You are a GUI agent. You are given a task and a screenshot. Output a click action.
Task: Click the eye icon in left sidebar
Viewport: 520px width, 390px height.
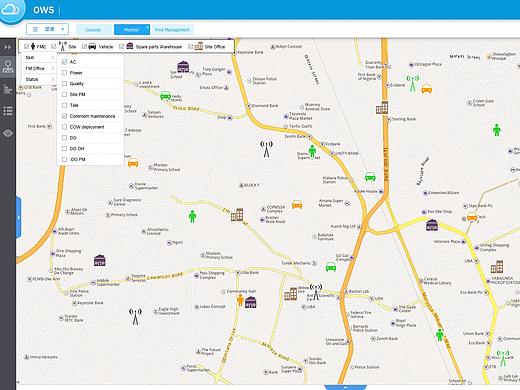coord(8,133)
